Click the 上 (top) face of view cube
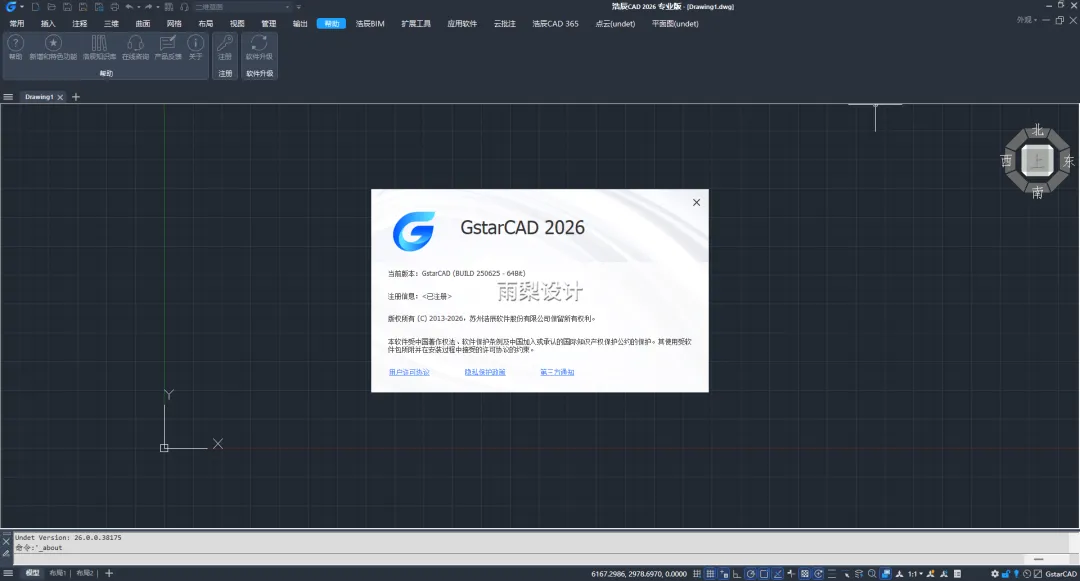 [x=1037, y=160]
